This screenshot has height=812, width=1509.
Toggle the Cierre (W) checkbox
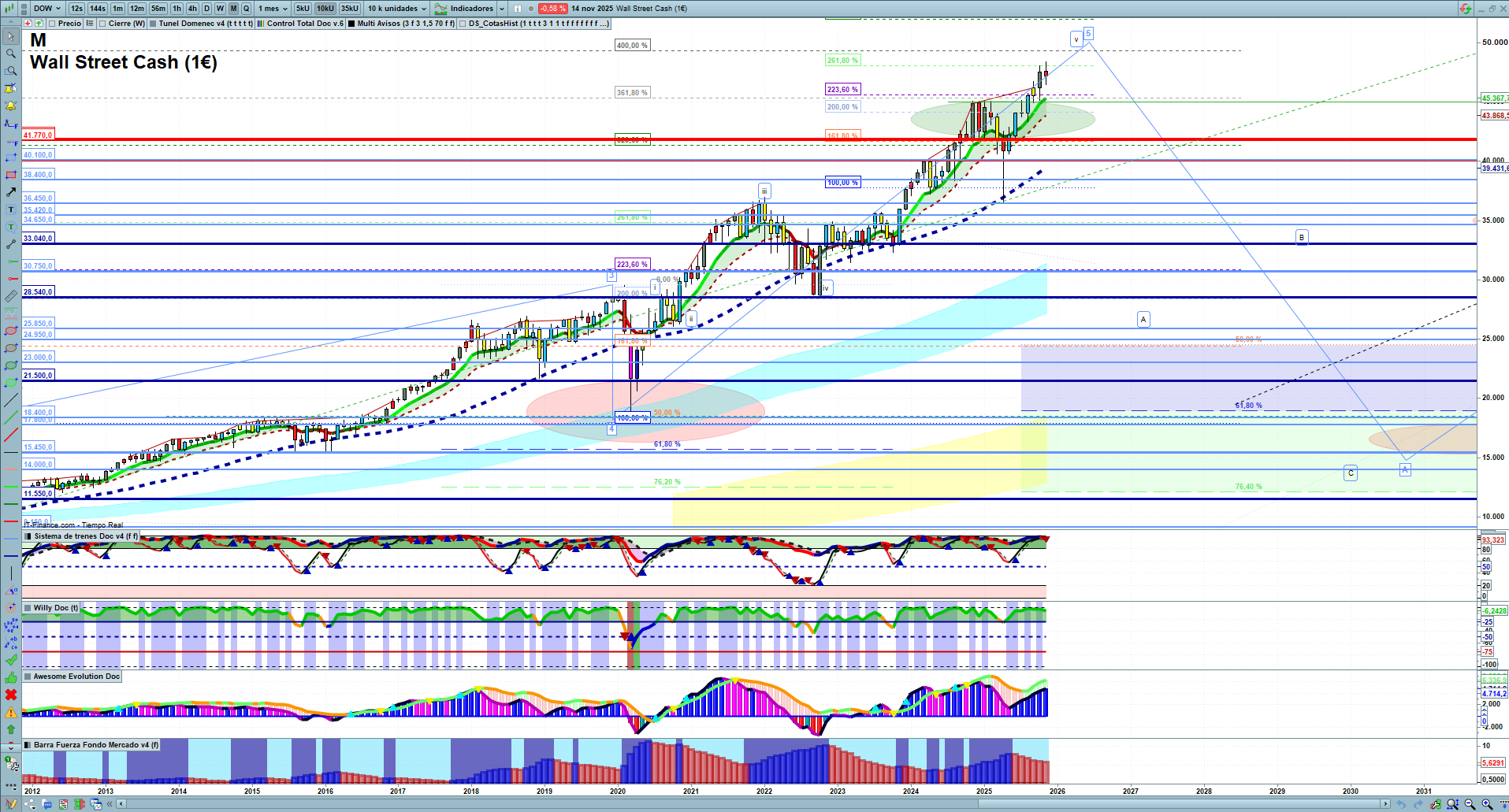point(102,24)
